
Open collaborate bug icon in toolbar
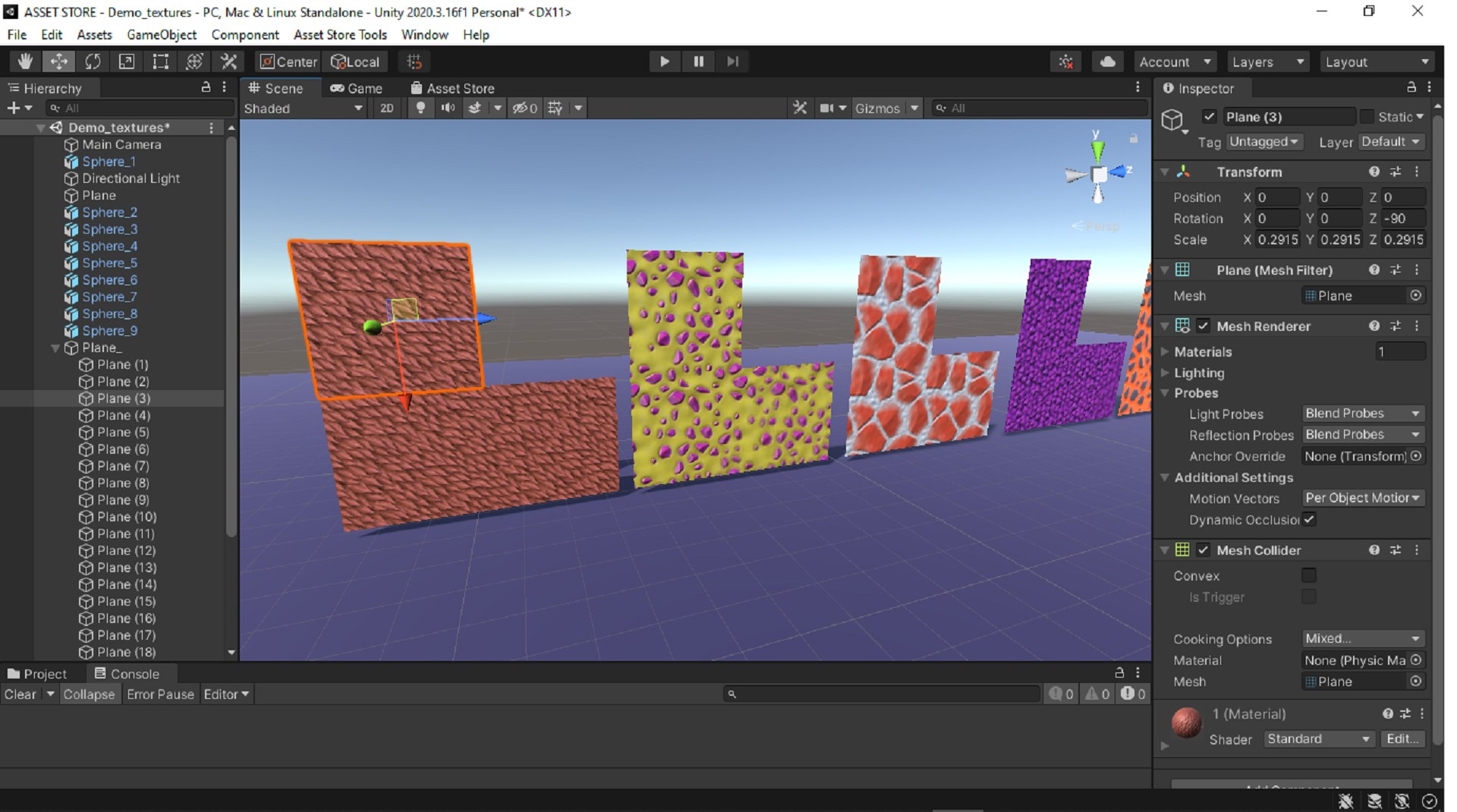[1066, 61]
